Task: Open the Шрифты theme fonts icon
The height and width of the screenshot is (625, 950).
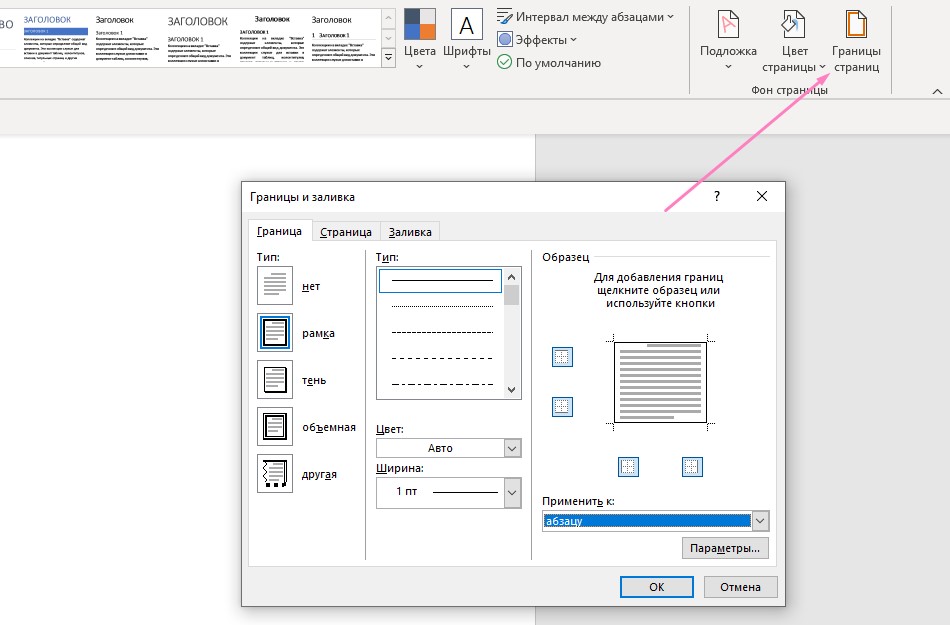Action: tap(466, 25)
